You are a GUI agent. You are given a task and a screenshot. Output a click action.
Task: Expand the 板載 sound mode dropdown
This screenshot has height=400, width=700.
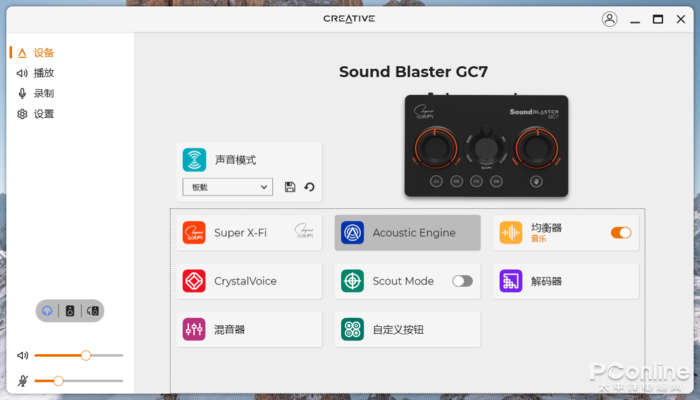click(x=228, y=187)
